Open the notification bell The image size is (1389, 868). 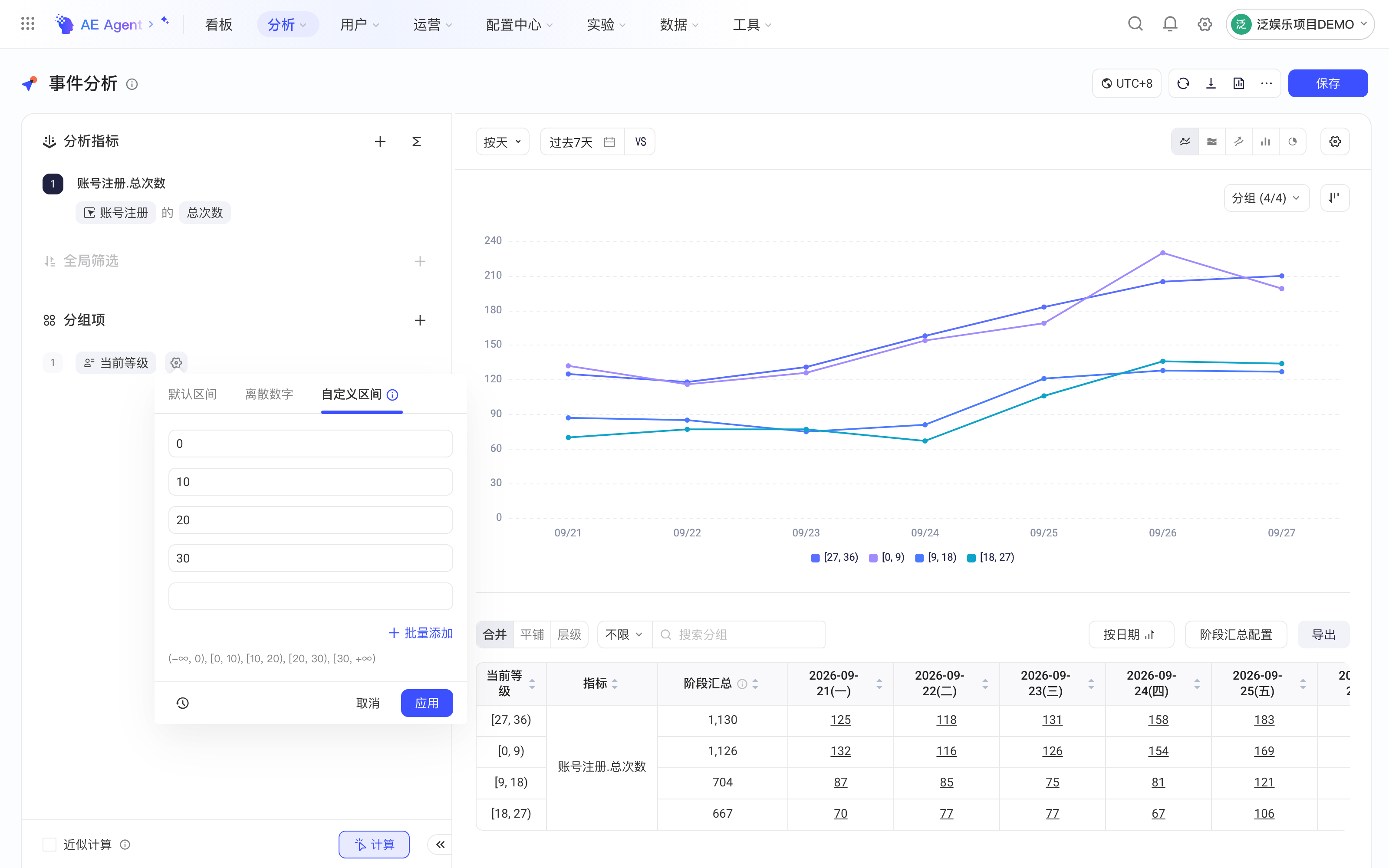pyautogui.click(x=1170, y=24)
